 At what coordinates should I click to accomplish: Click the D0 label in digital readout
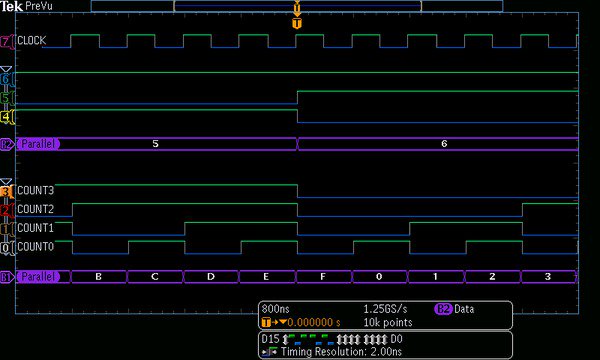(x=396, y=339)
